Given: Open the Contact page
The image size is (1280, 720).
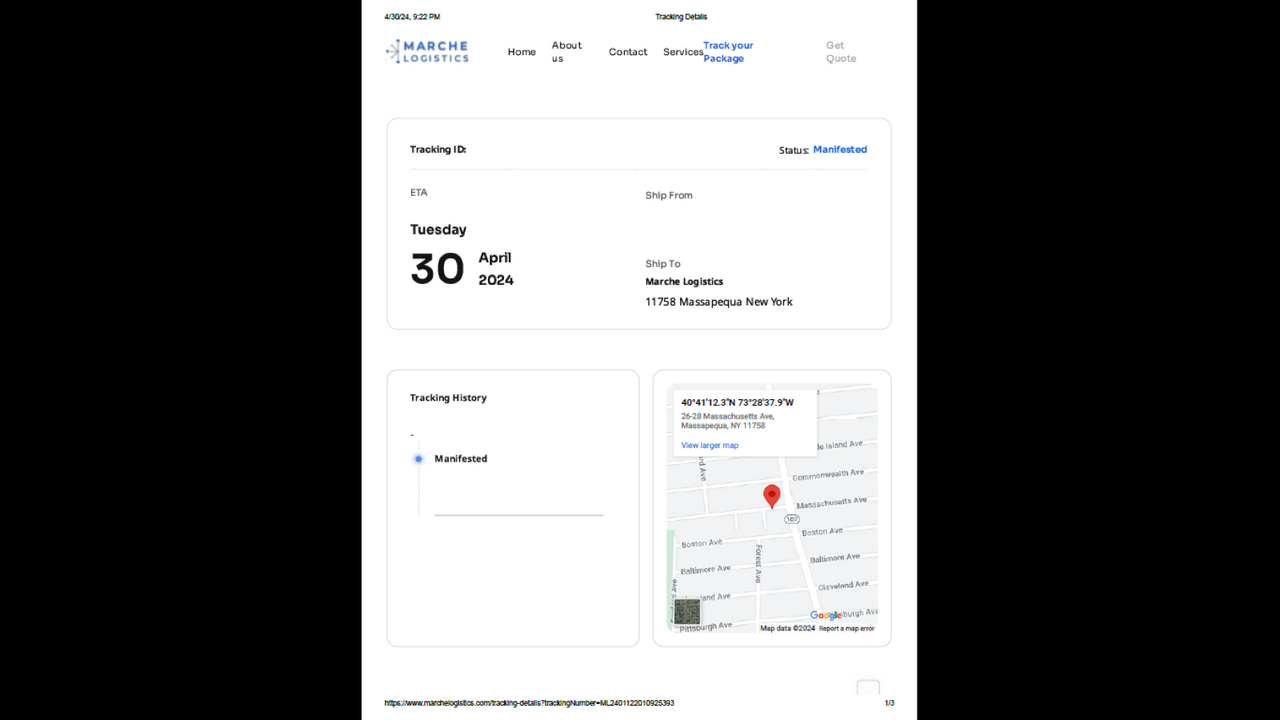Looking at the screenshot, I should pos(628,52).
